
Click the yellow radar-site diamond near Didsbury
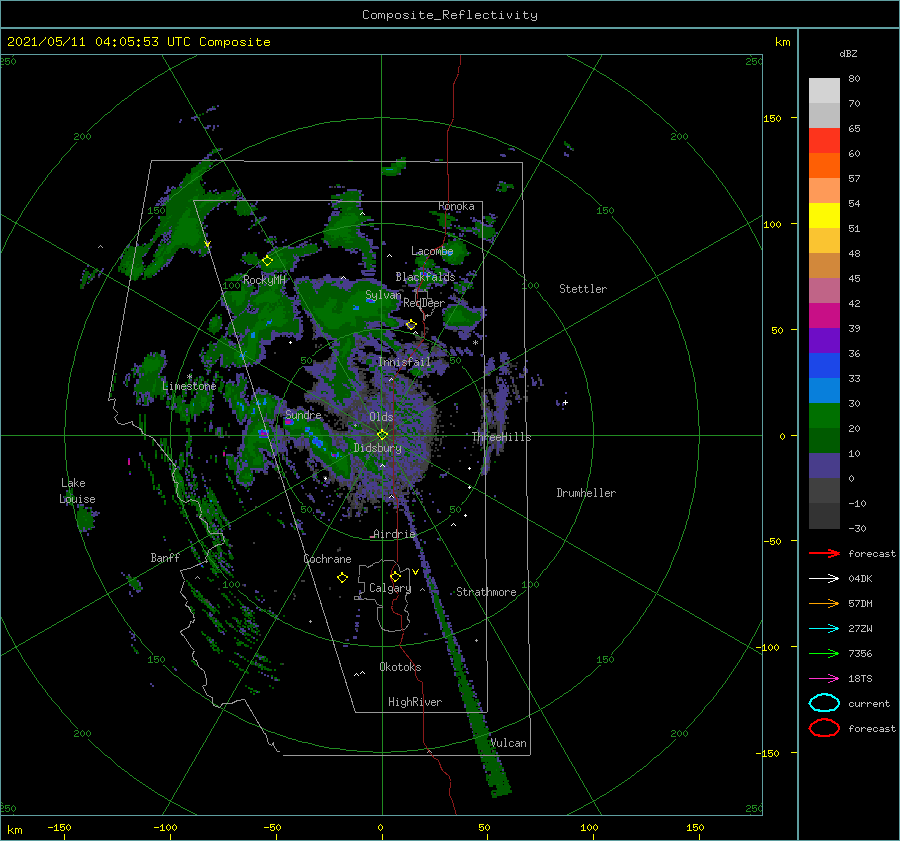pos(382,435)
